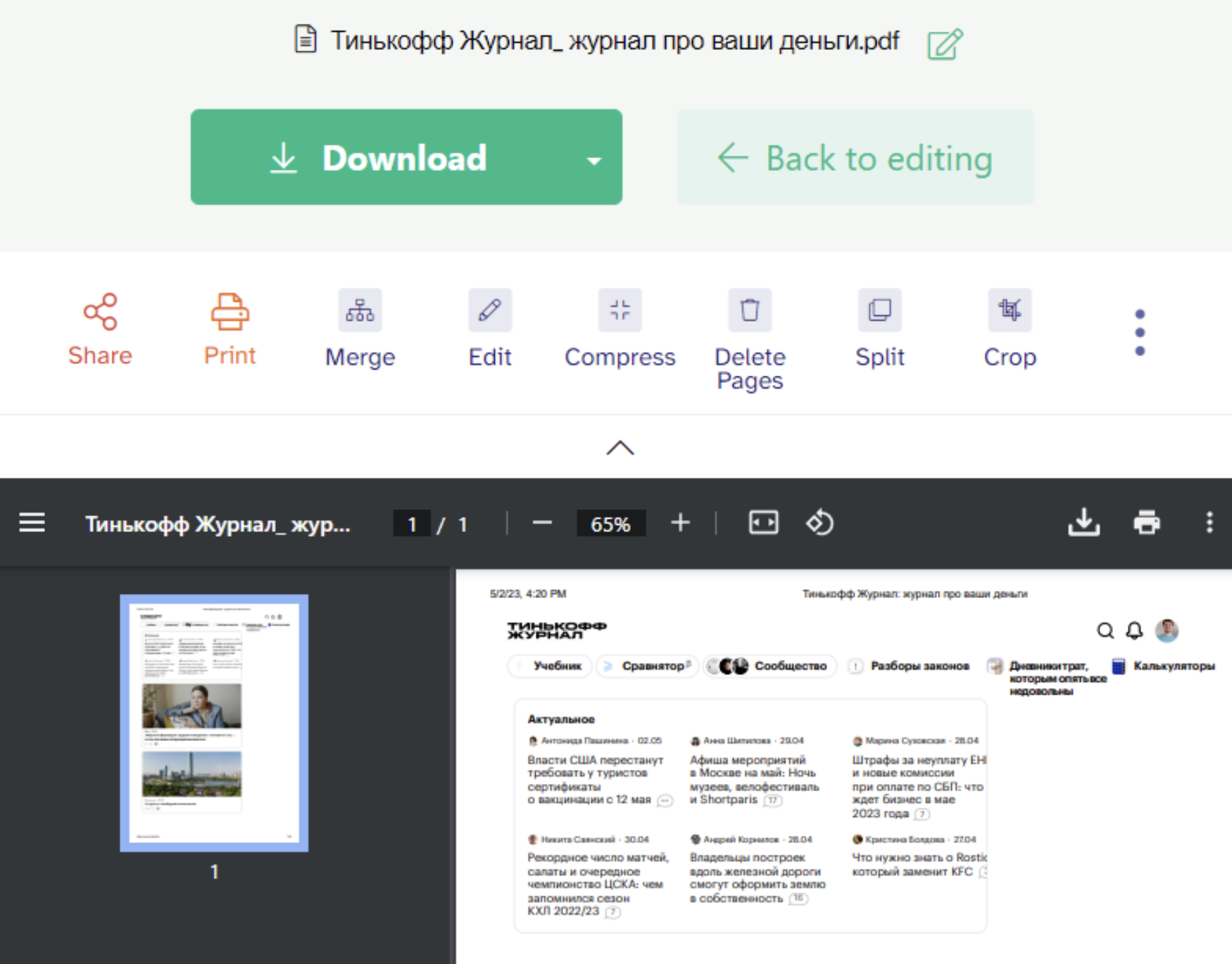Click the 65% zoom level field
Viewport: 1232px width, 964px height.
click(610, 524)
